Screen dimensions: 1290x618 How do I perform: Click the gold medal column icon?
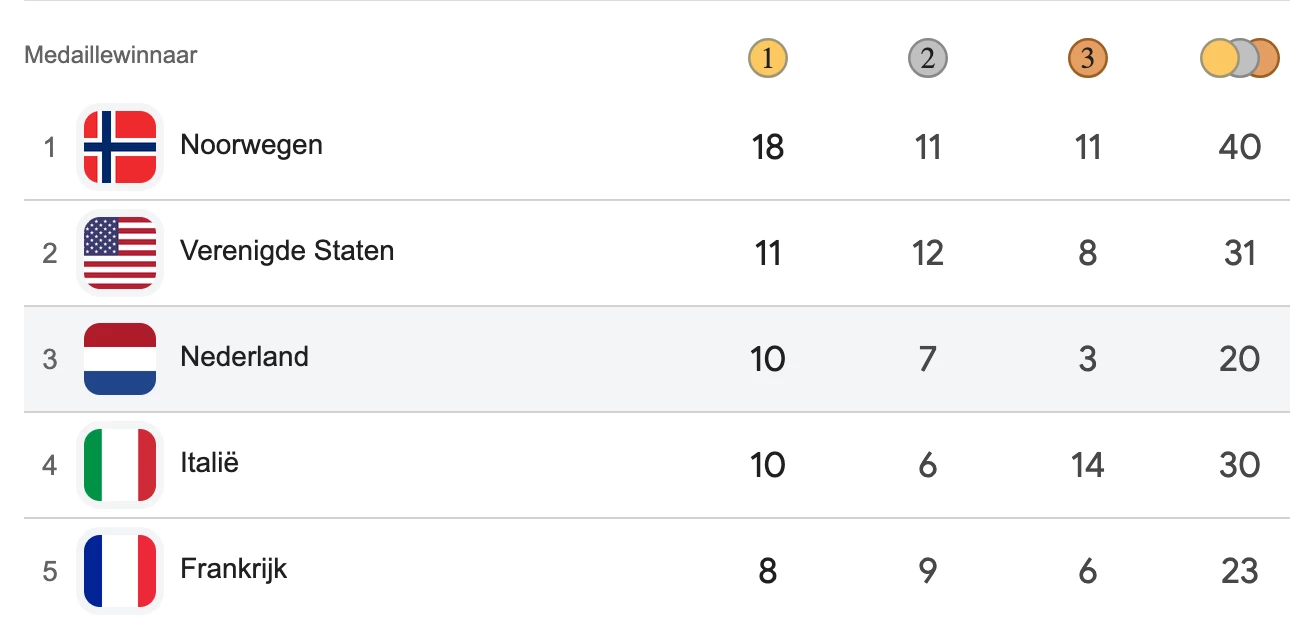coord(768,59)
